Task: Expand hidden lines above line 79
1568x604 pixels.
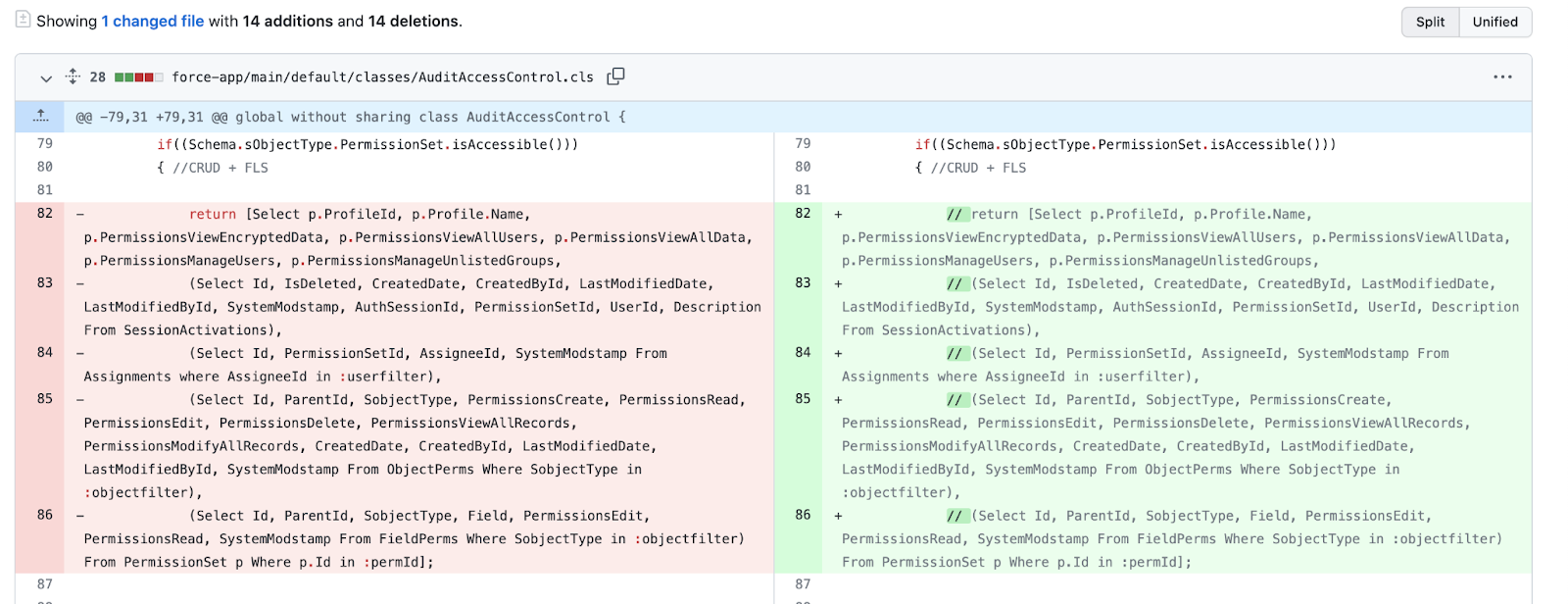Action: (40, 116)
